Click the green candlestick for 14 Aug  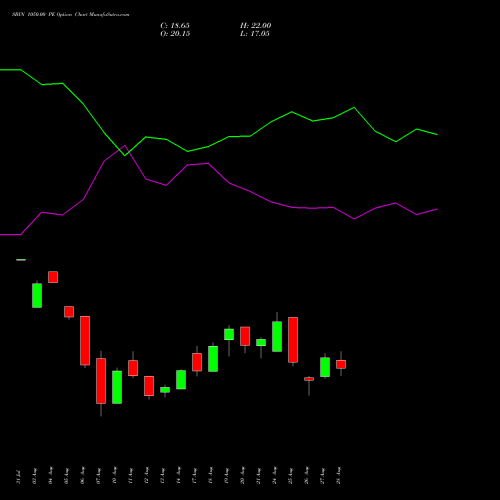(181, 380)
